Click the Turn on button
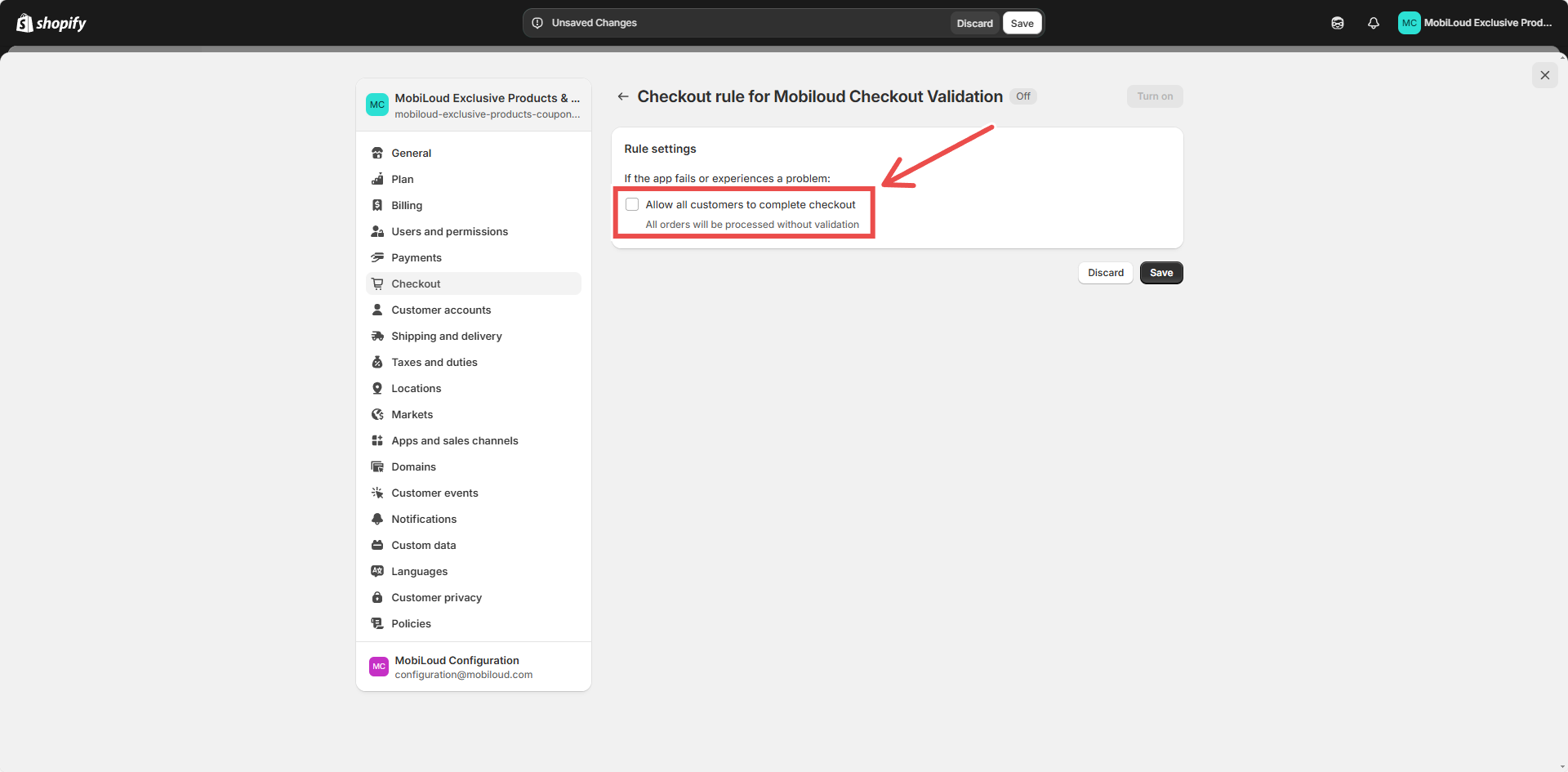Viewport: 1568px width, 772px height. [1155, 96]
